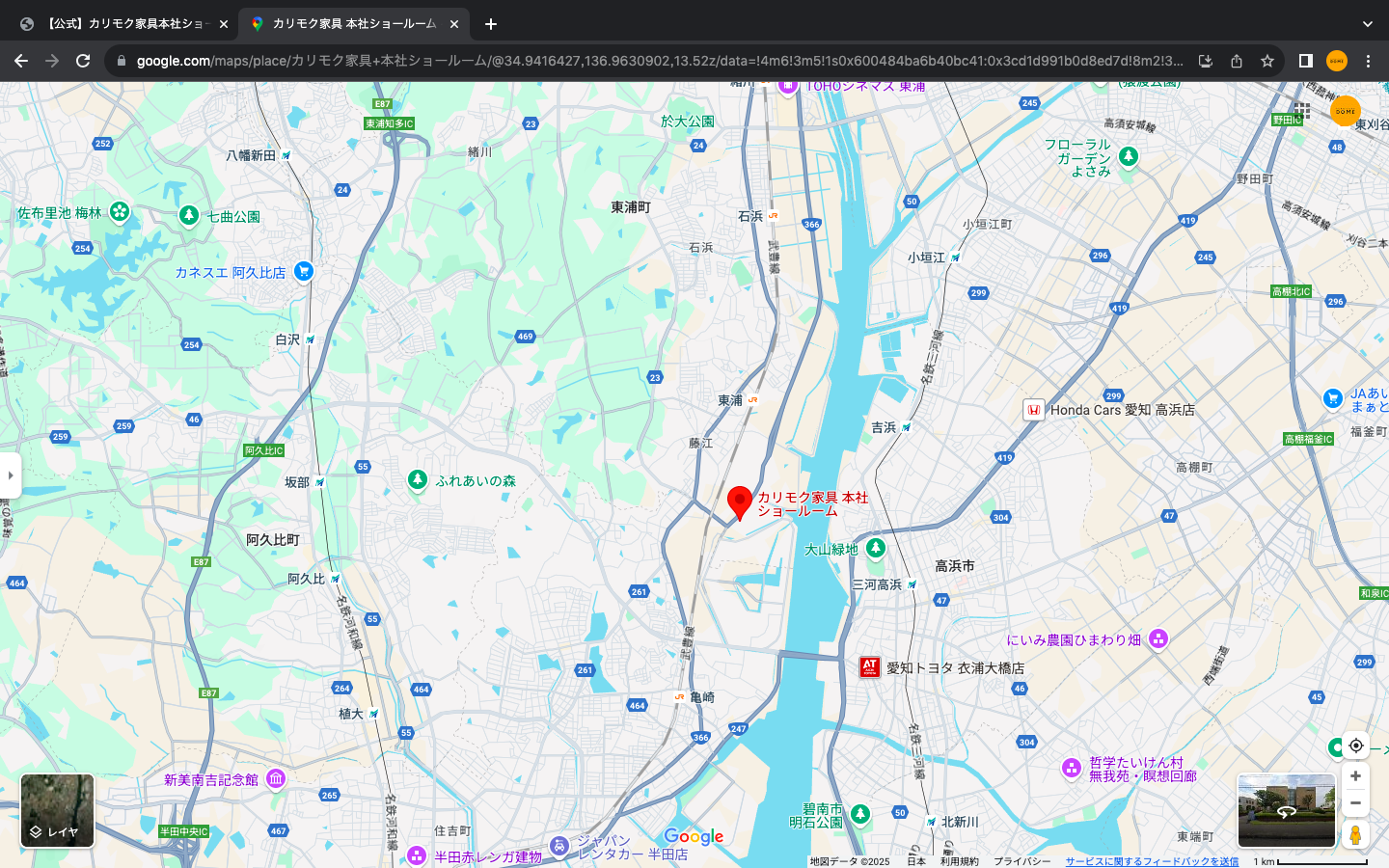Click the 東浦 station label

[x=730, y=400]
